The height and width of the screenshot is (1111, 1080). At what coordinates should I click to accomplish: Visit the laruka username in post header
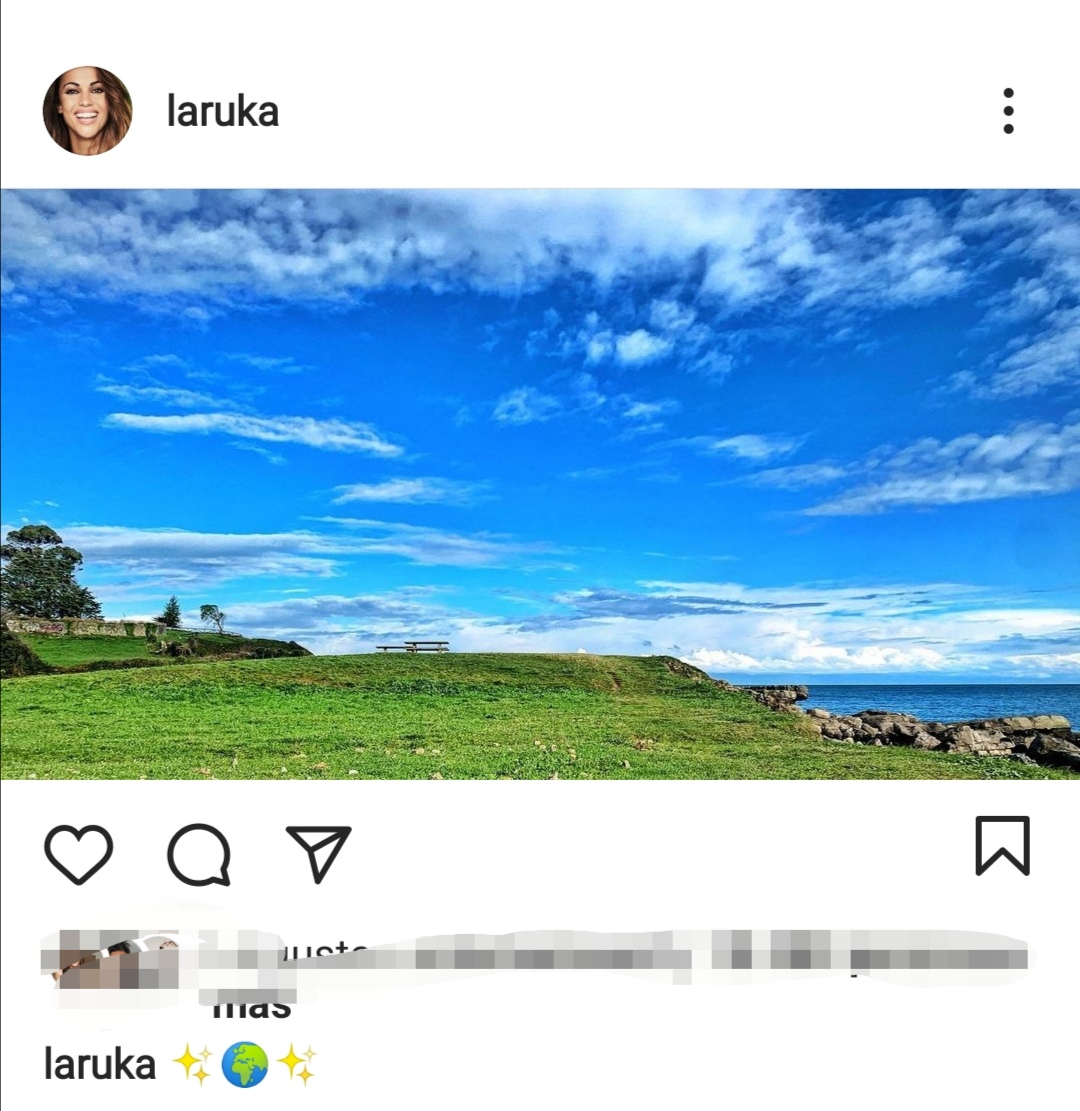[x=223, y=112]
